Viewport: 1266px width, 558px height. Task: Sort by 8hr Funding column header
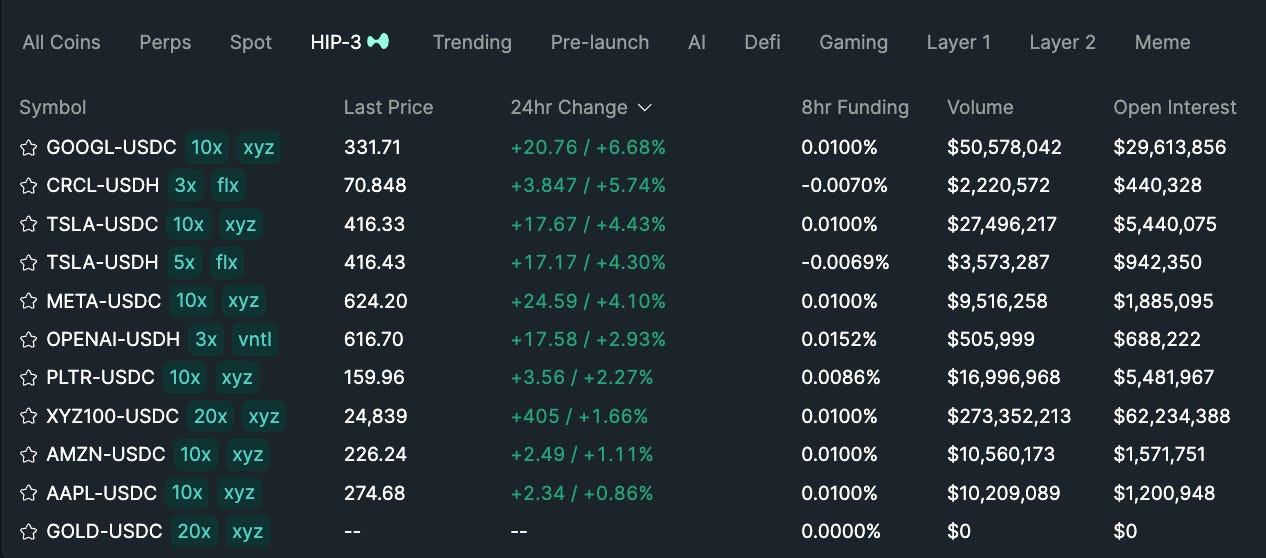tap(855, 108)
